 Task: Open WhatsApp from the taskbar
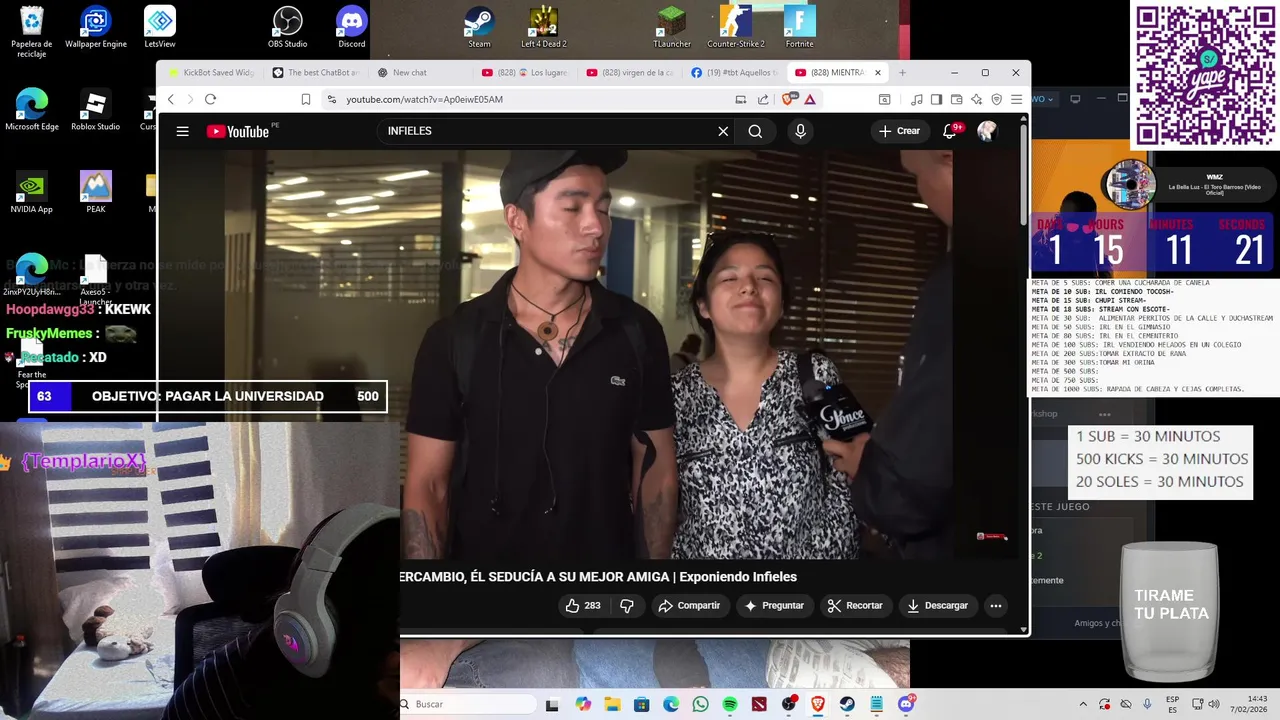pos(700,704)
